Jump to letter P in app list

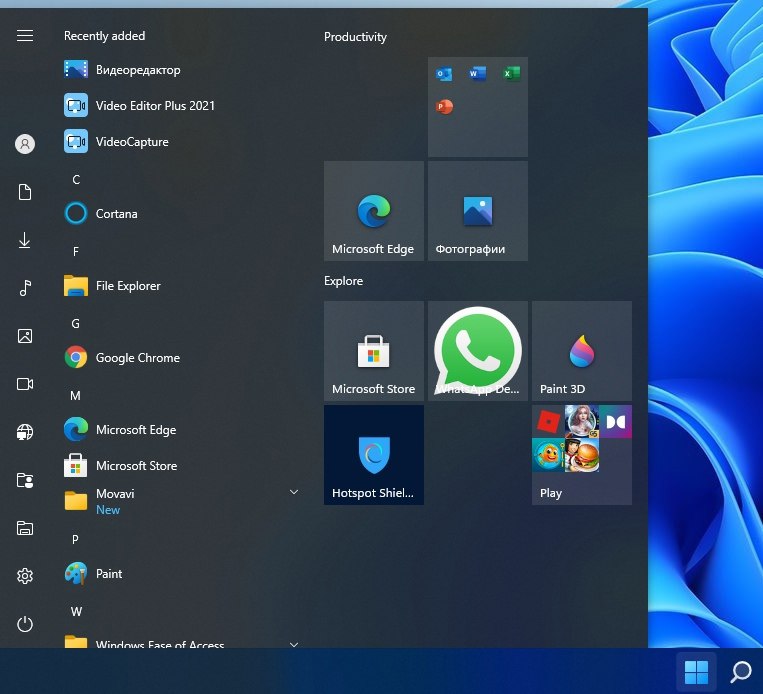75,539
